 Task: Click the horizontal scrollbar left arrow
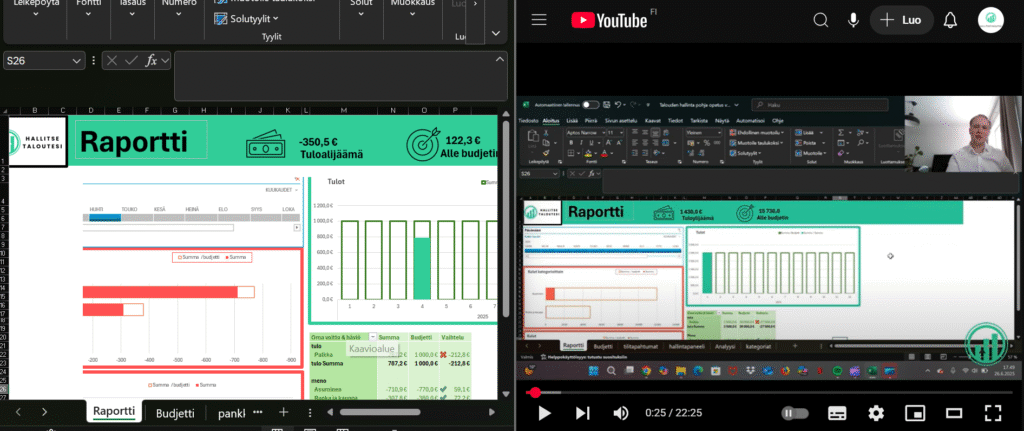coord(330,412)
